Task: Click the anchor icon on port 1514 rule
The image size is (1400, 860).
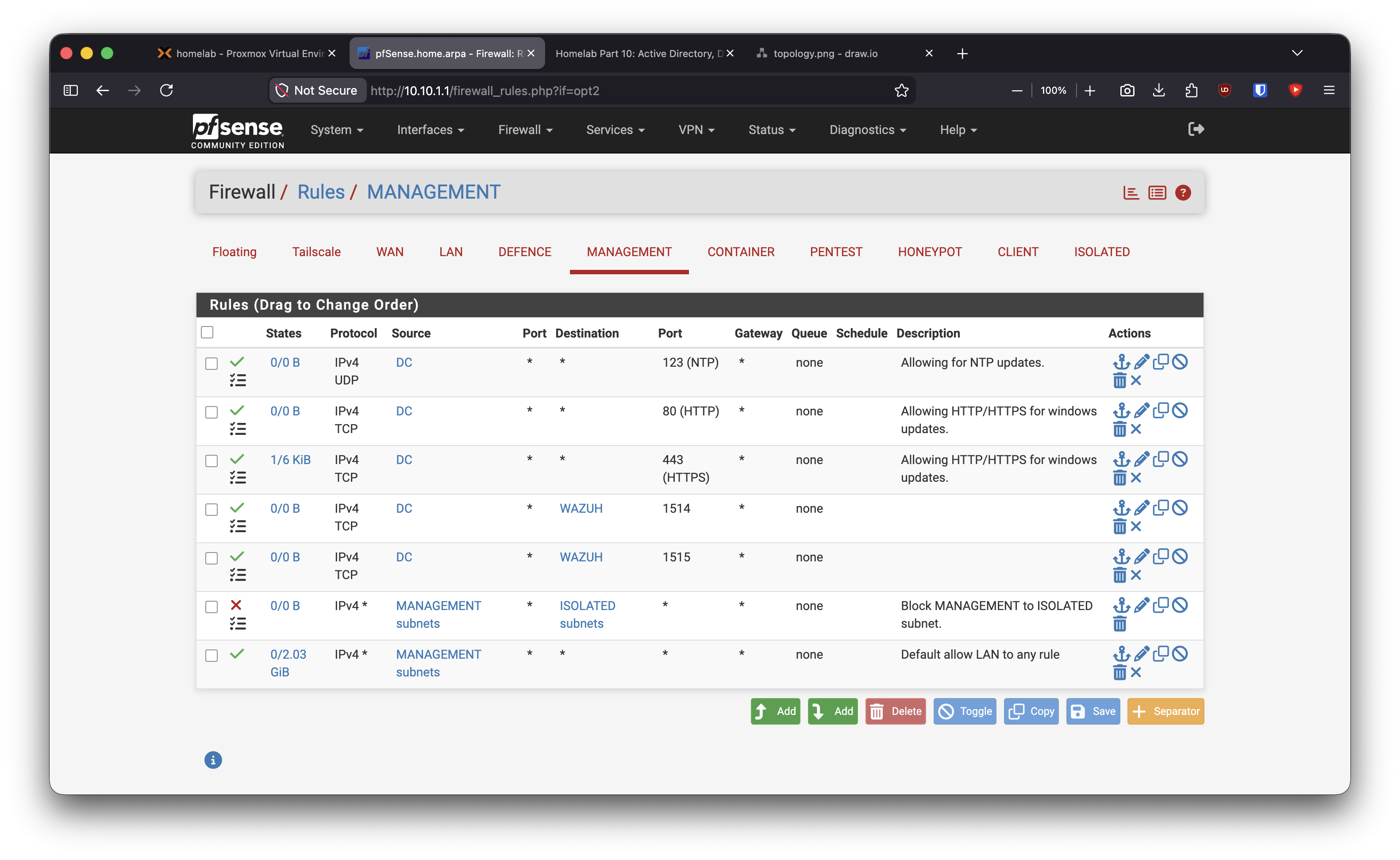Action: [1121, 508]
